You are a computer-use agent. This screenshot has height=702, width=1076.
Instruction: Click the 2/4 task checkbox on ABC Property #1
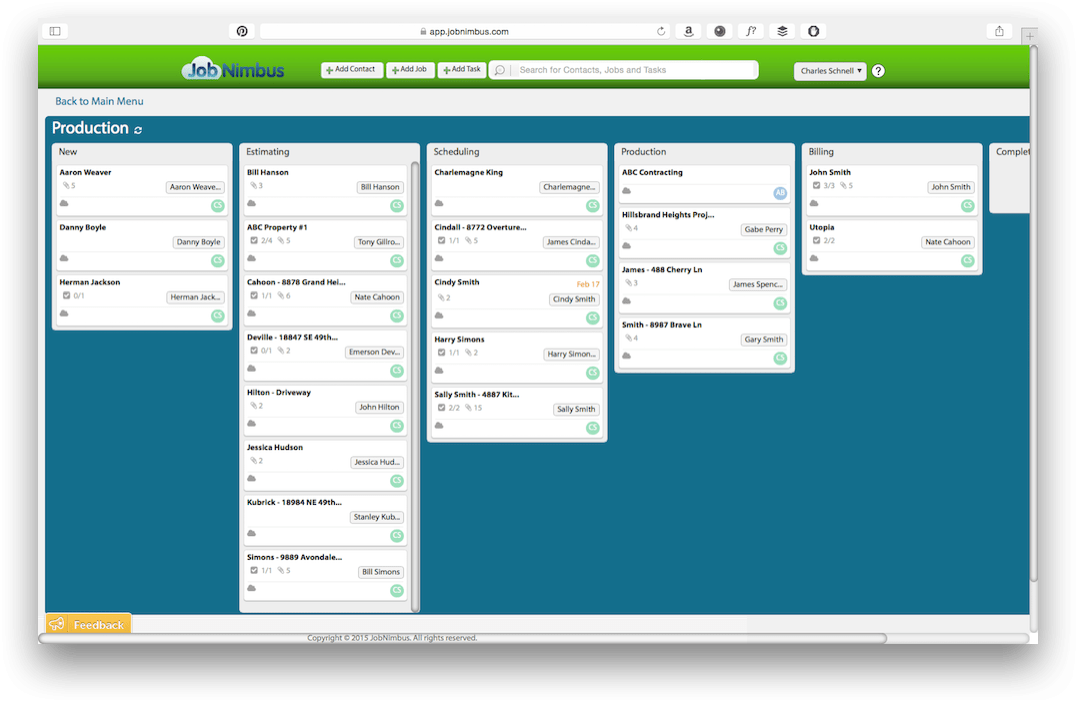(x=254, y=241)
